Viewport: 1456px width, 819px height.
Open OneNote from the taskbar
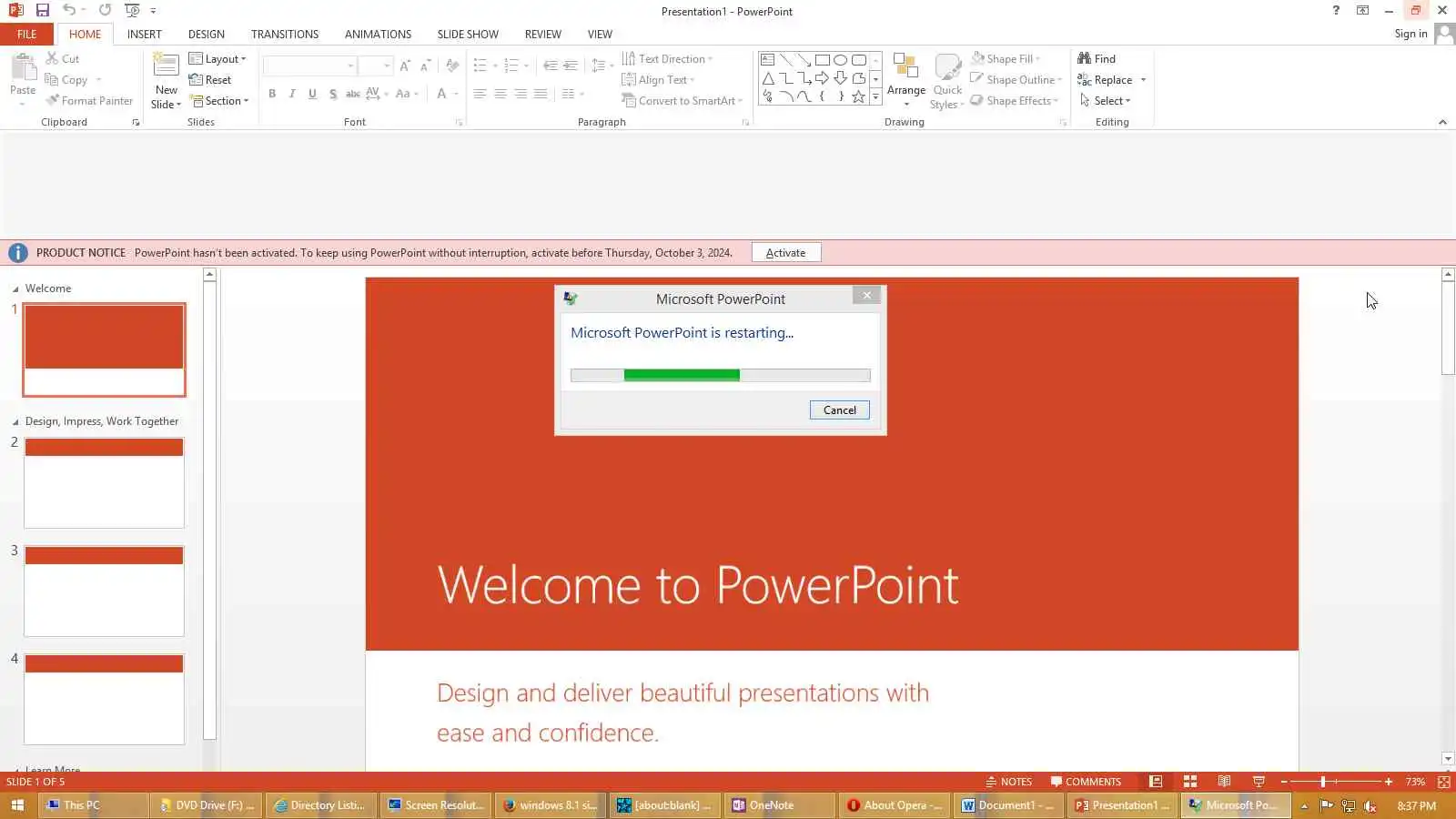coord(781,805)
